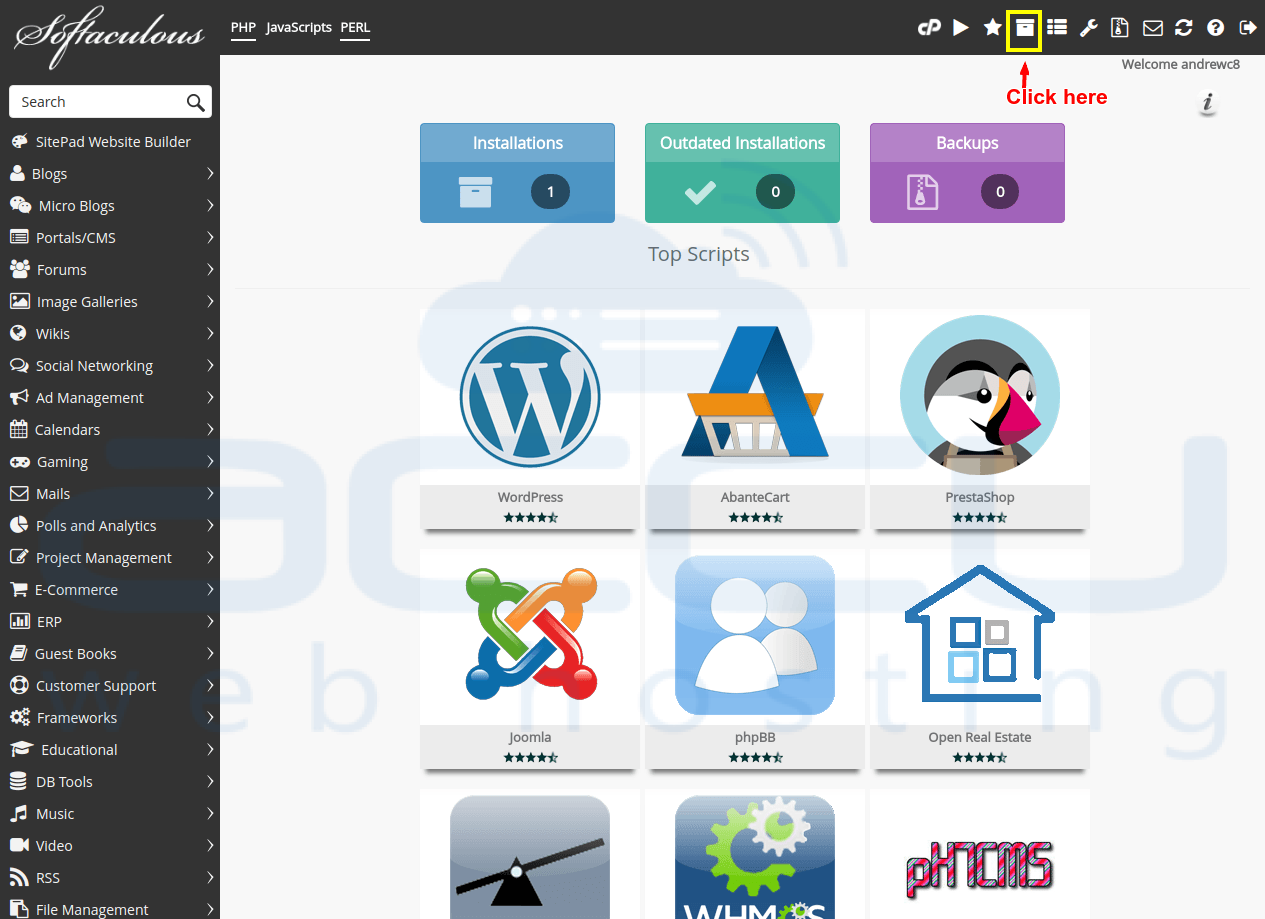Open the phpBB script logo
Viewport: 1265px width, 919px height.
(x=755, y=635)
